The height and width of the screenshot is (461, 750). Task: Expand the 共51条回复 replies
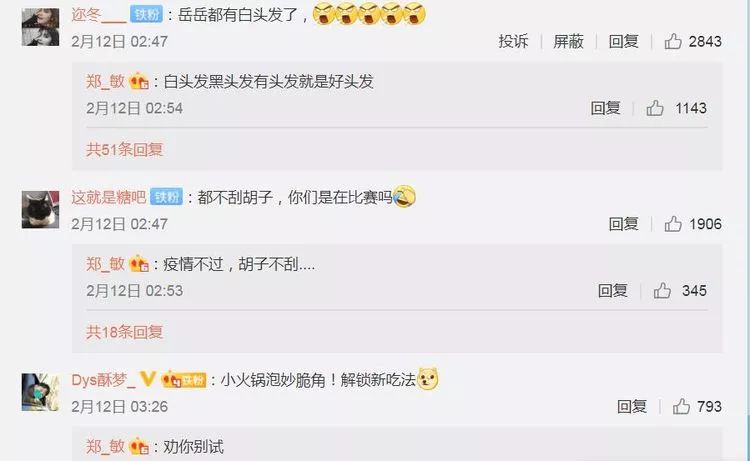coord(124,150)
